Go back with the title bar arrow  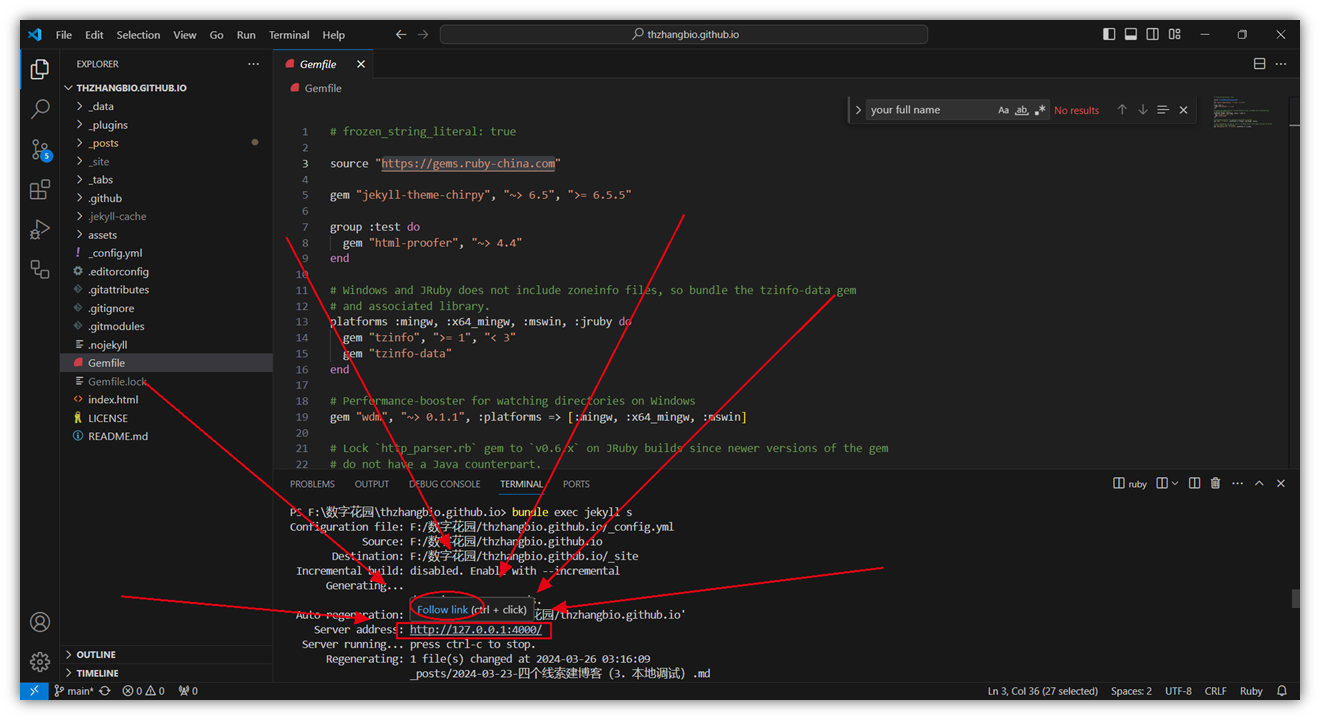click(x=401, y=34)
